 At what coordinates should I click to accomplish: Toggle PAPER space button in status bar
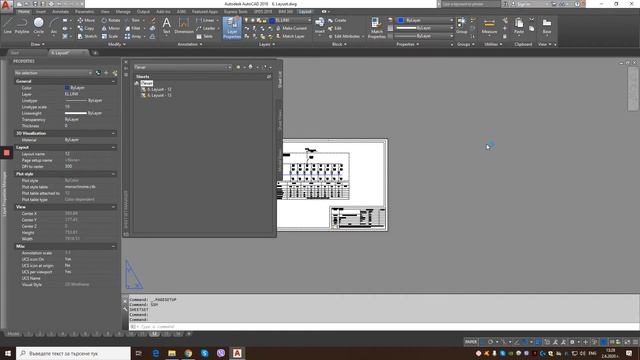(471, 342)
